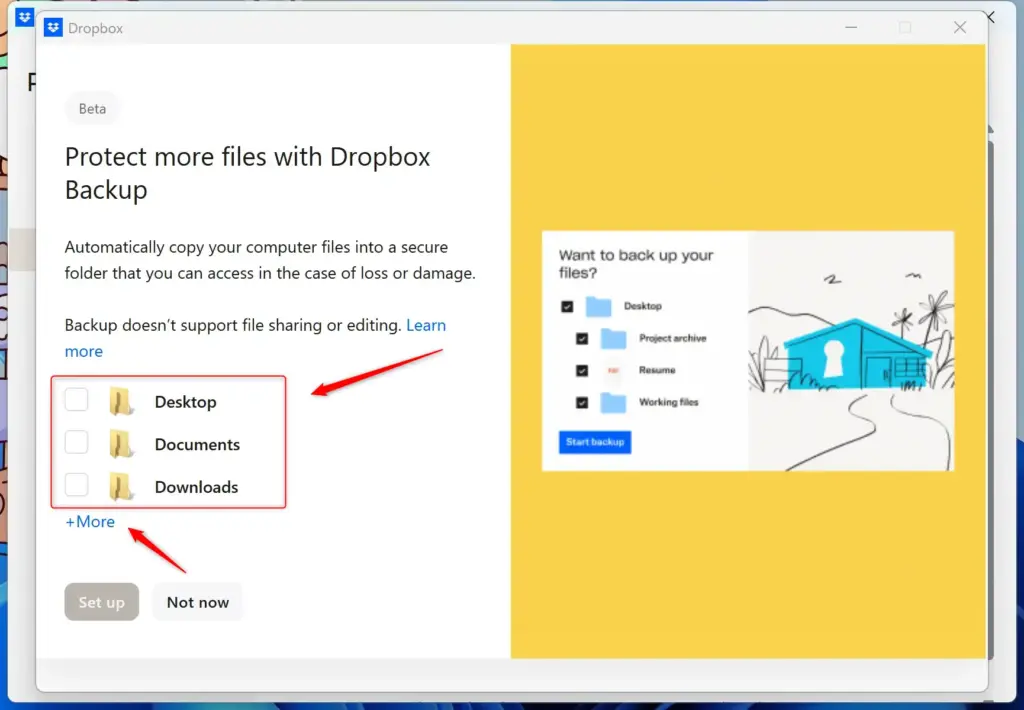Check the Desktop folder checkbox

76,400
